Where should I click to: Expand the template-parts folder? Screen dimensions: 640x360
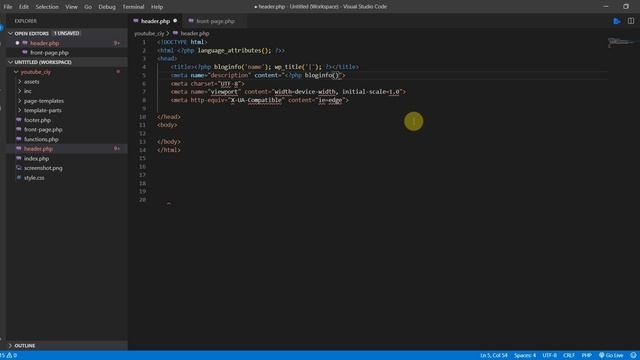coord(19,110)
